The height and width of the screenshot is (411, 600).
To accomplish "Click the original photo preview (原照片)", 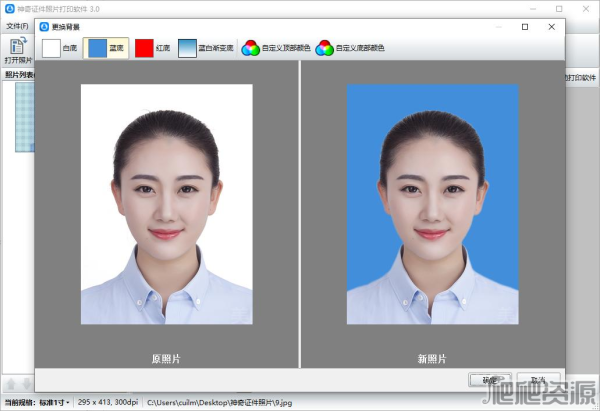I will click(166, 204).
